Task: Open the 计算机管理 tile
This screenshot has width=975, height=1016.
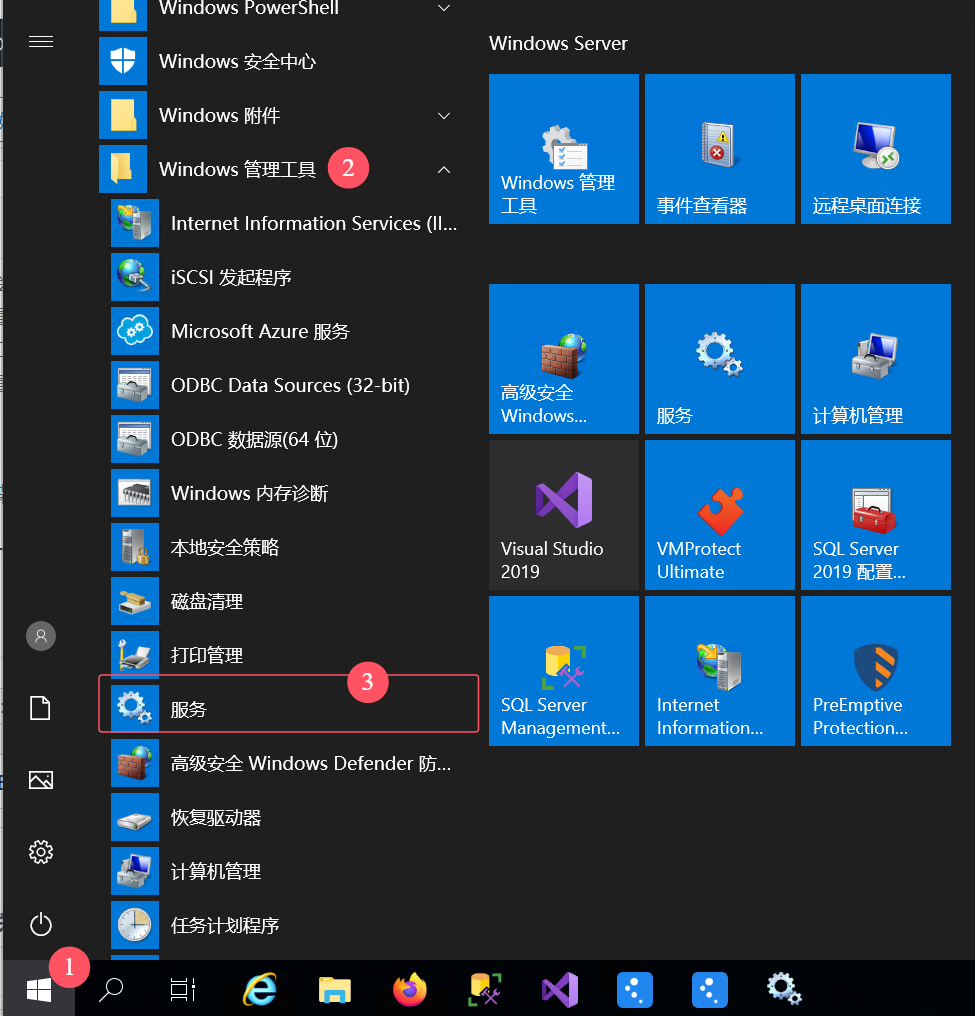Action: [876, 359]
